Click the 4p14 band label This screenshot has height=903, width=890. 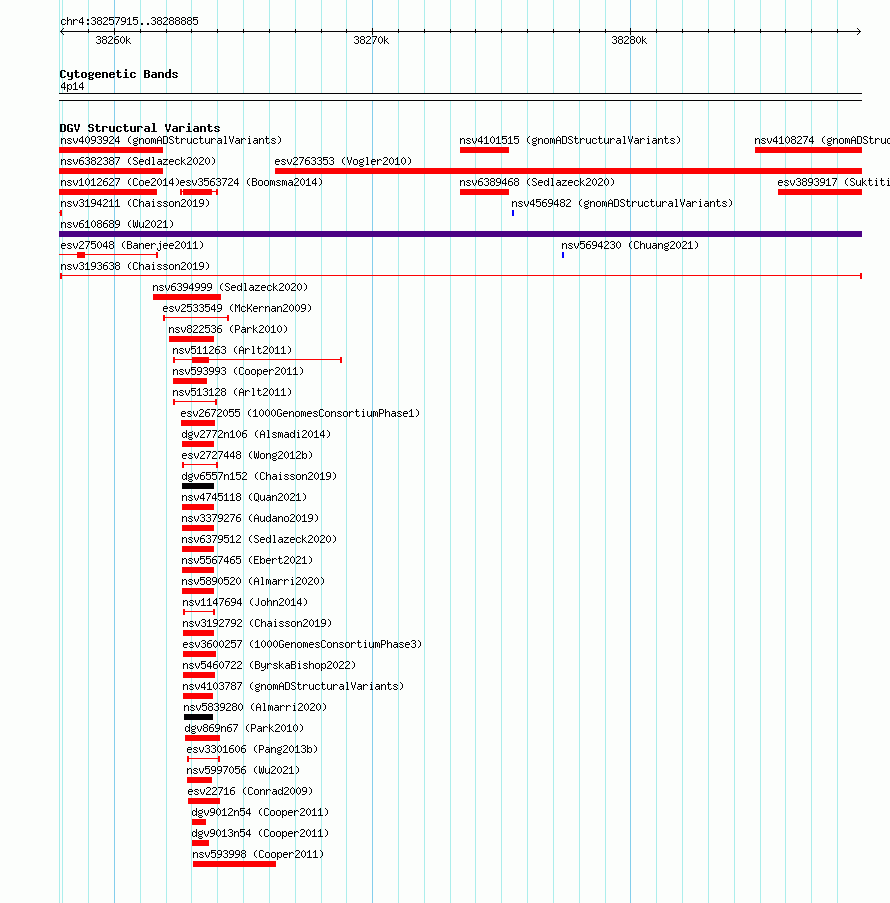pyautogui.click(x=72, y=86)
